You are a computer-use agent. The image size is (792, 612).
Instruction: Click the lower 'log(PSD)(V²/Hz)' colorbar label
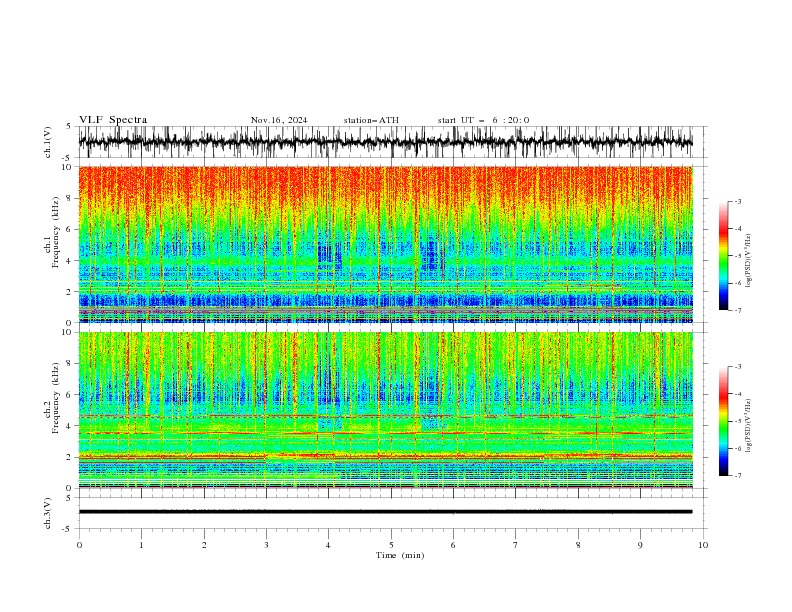[748, 425]
